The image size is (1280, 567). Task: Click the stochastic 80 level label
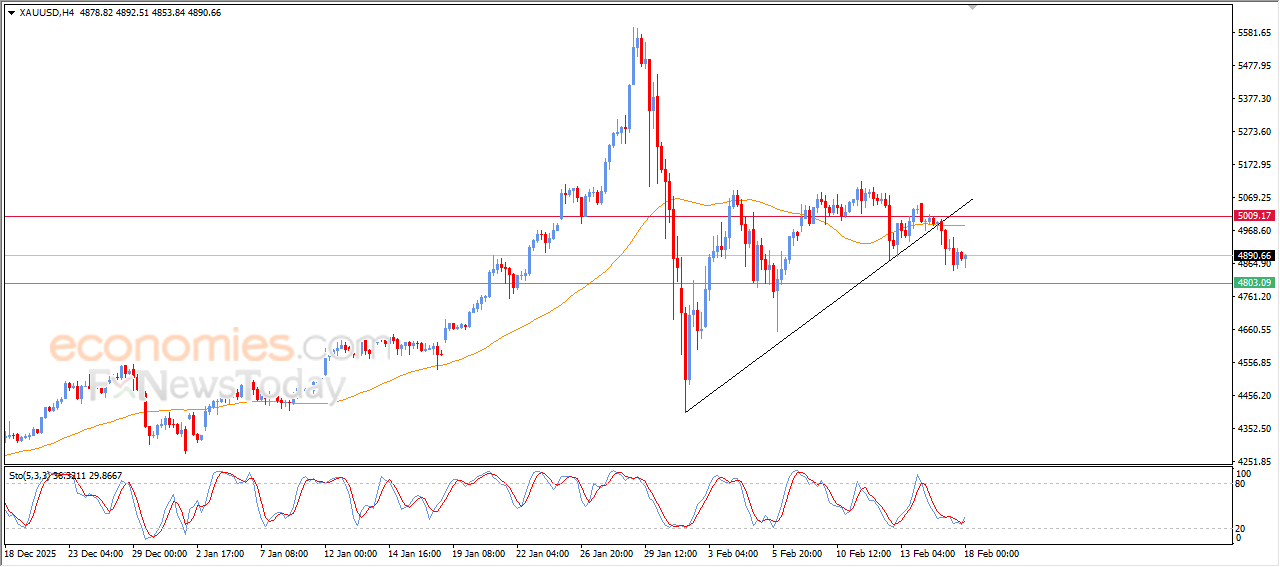click(x=1243, y=485)
